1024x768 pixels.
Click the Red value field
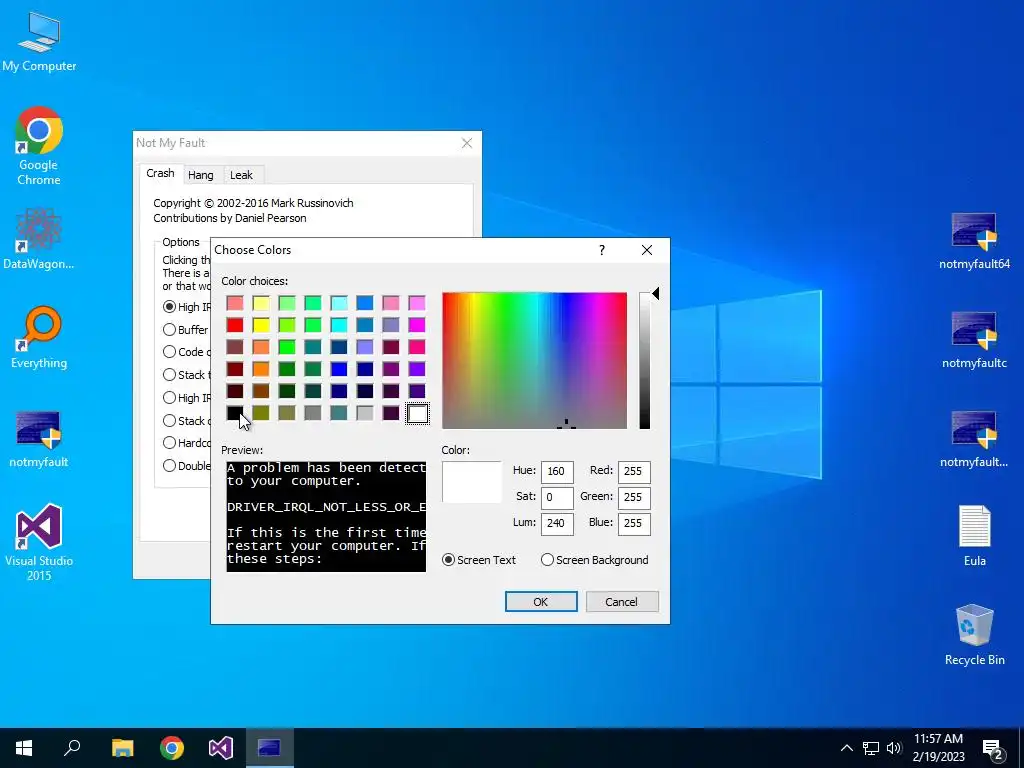[634, 471]
